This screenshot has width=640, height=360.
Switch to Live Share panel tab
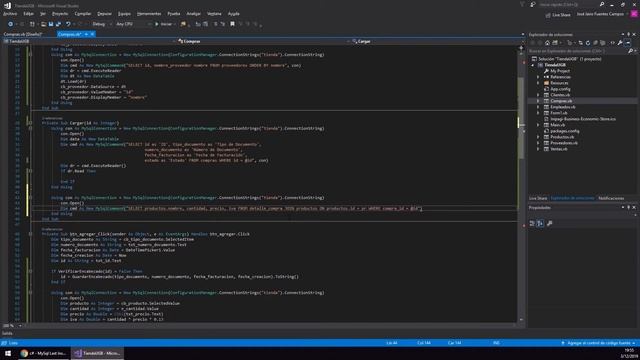[x=538, y=198]
